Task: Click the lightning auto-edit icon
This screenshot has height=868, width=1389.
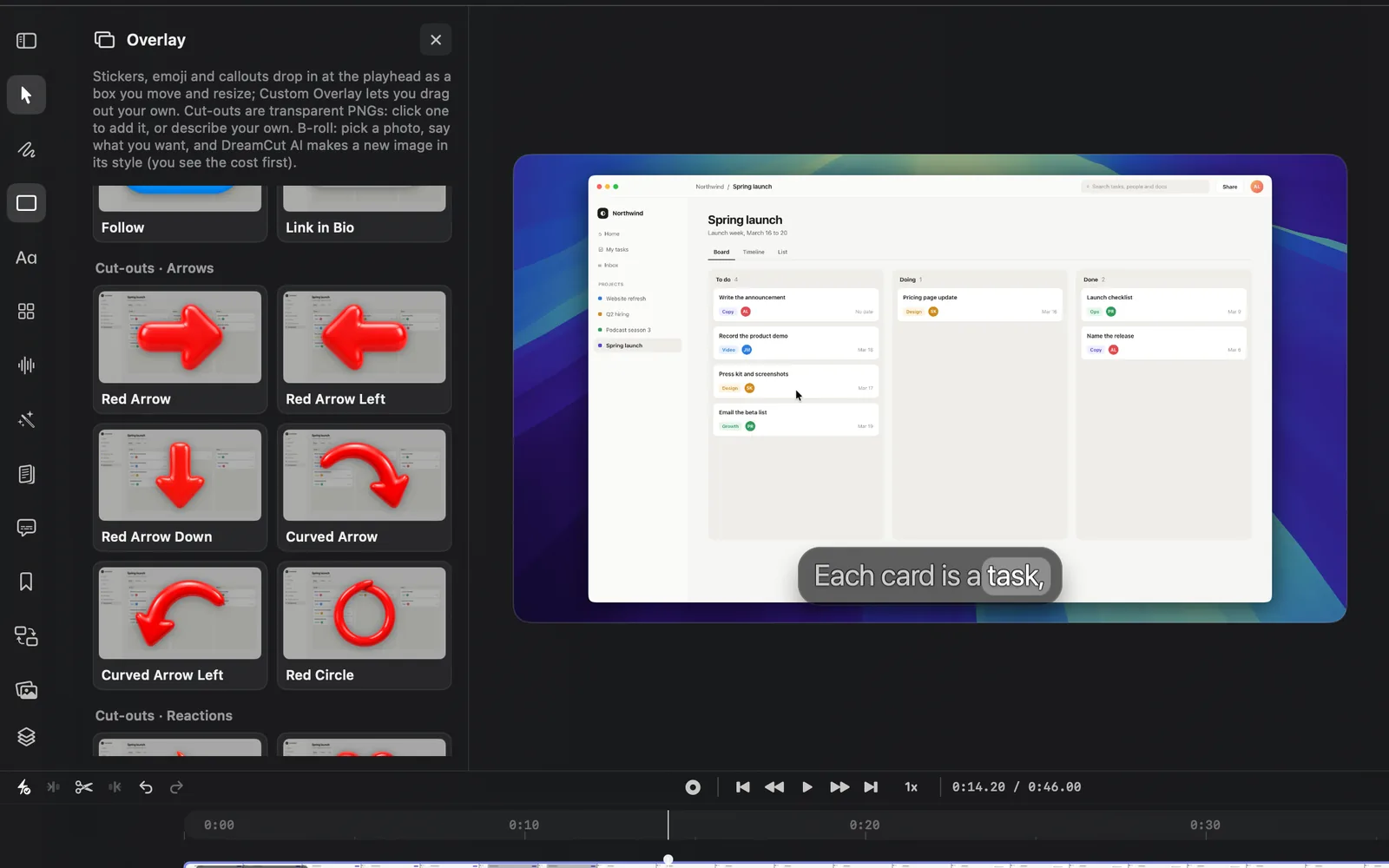Action: point(23,787)
